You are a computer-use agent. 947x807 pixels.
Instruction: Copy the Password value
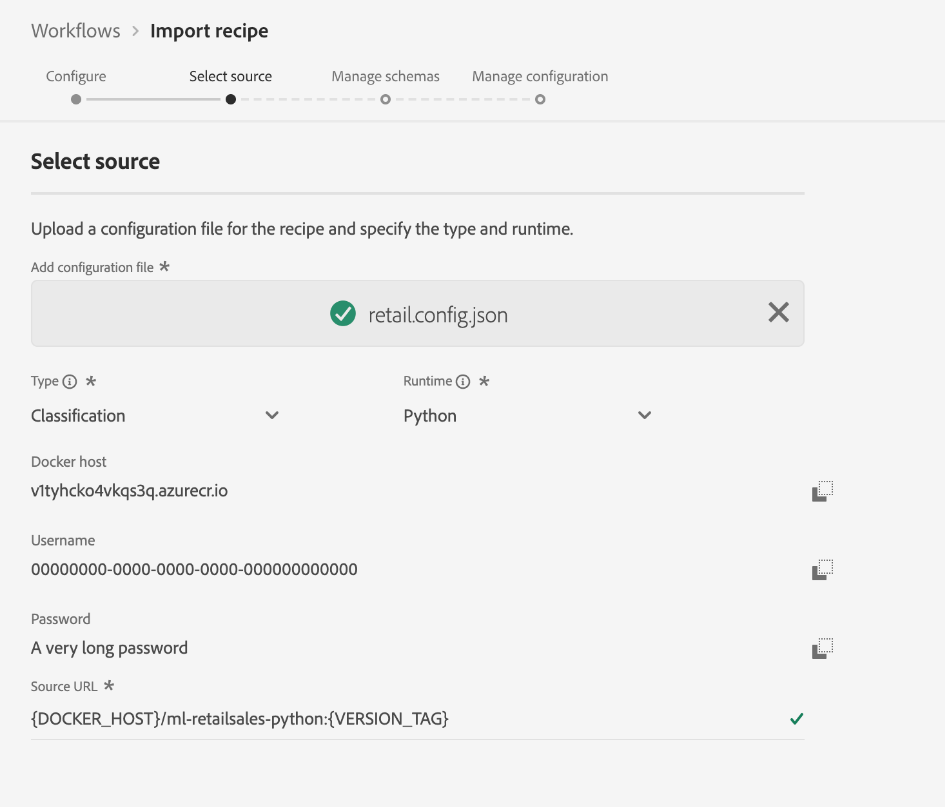[822, 648]
